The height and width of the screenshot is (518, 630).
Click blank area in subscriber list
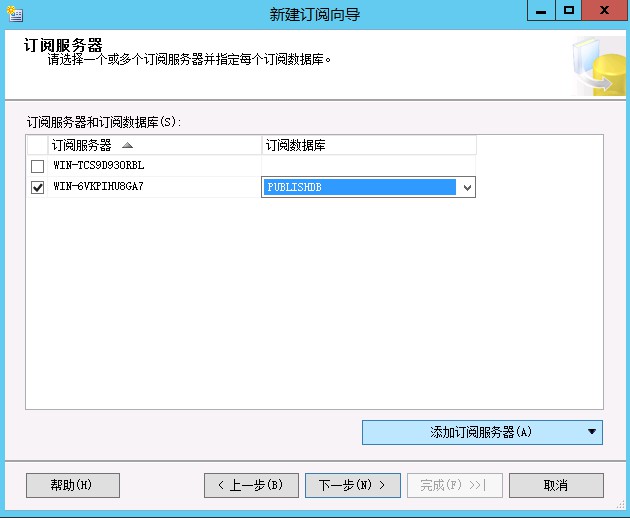314,300
